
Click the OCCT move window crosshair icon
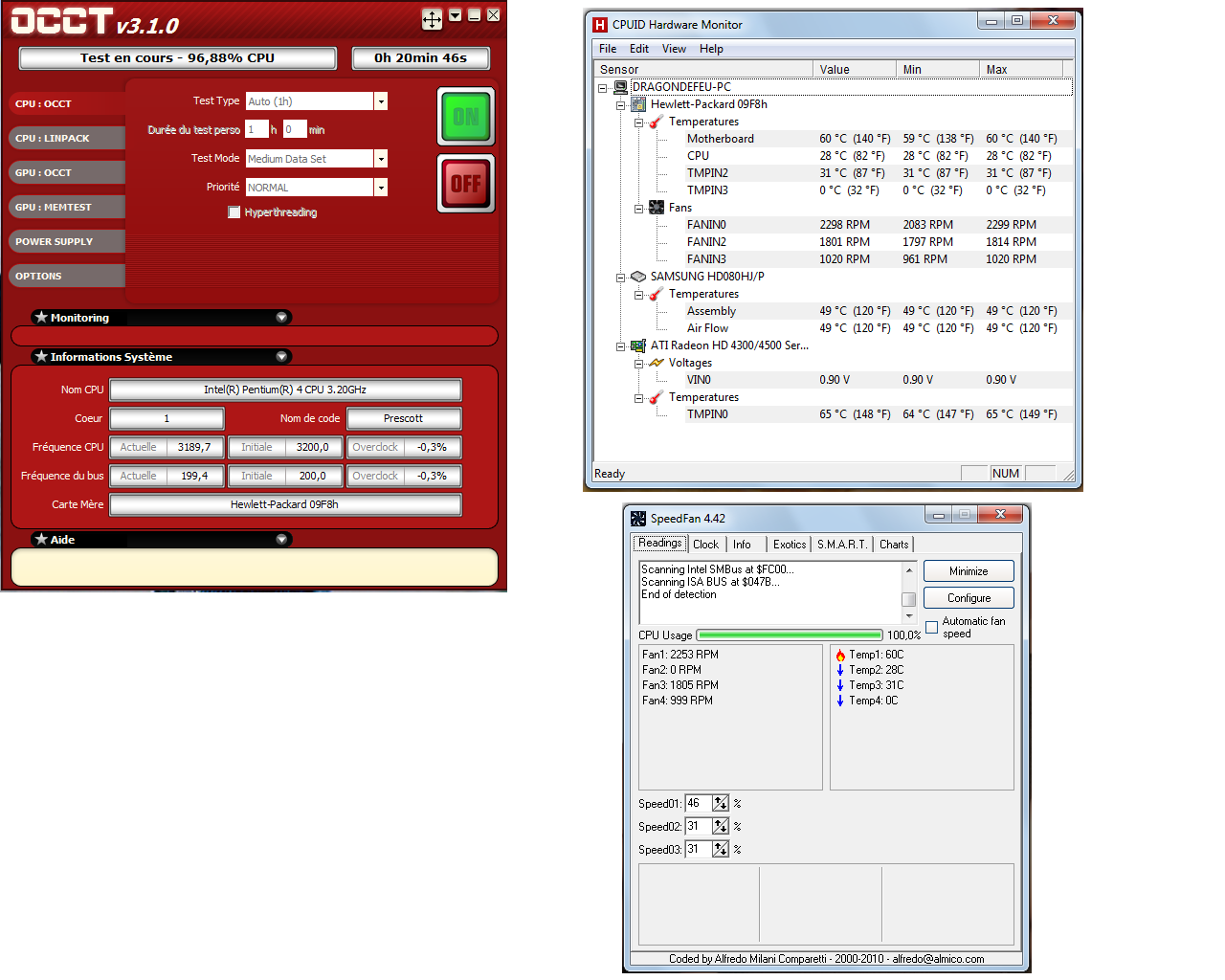[432, 18]
